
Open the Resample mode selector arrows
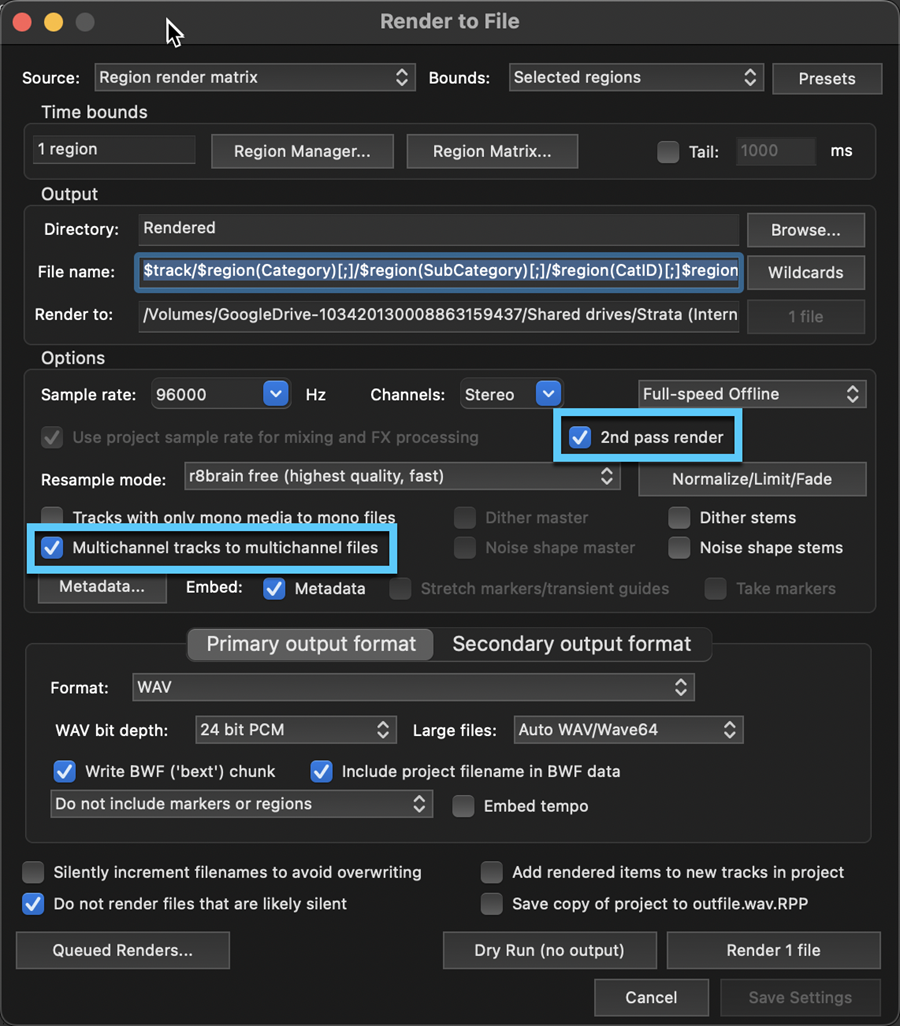[607, 476]
